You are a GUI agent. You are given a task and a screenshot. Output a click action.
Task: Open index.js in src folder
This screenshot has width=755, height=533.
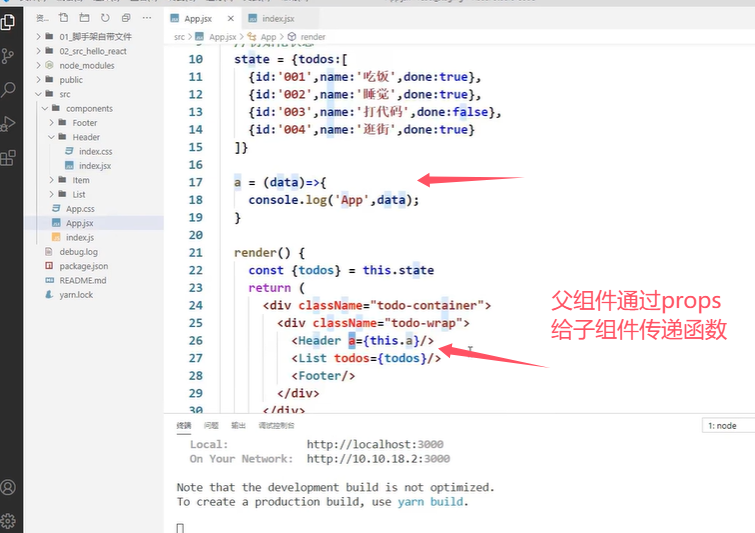[80, 237]
